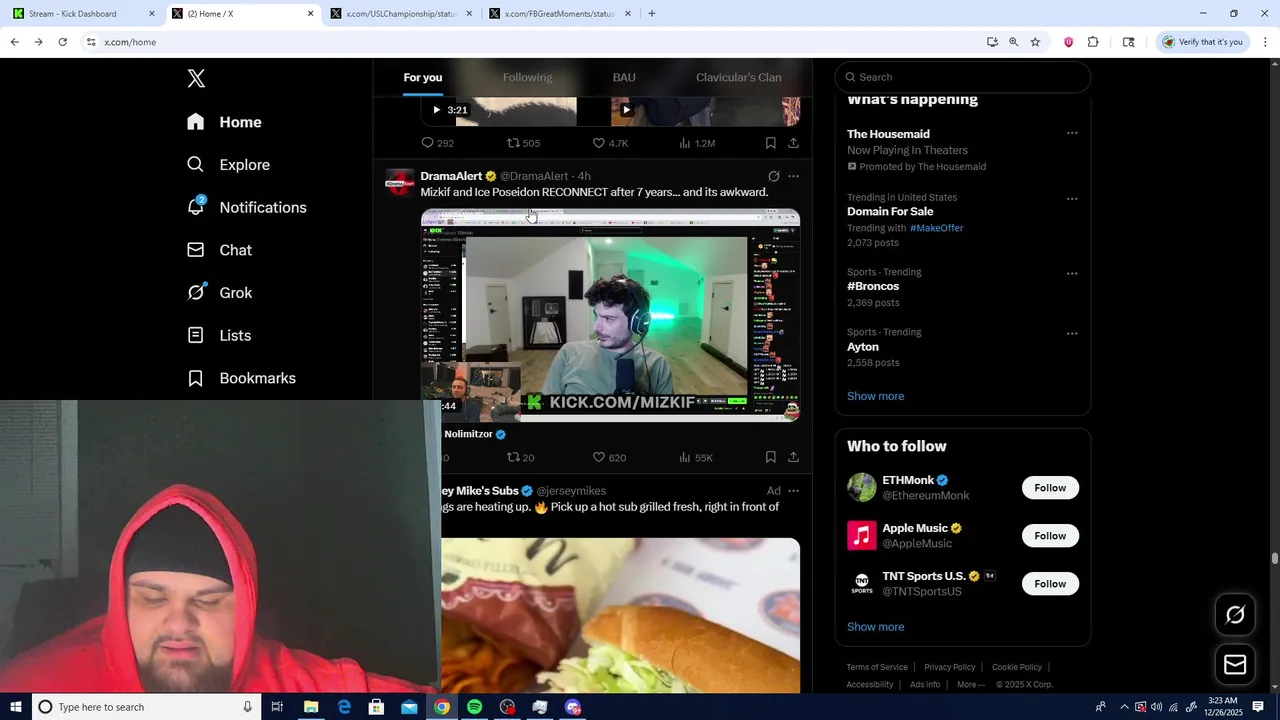Close the x.com/FBGreatMoments browser tab
The height and width of the screenshot is (720, 1280).
click(628, 14)
